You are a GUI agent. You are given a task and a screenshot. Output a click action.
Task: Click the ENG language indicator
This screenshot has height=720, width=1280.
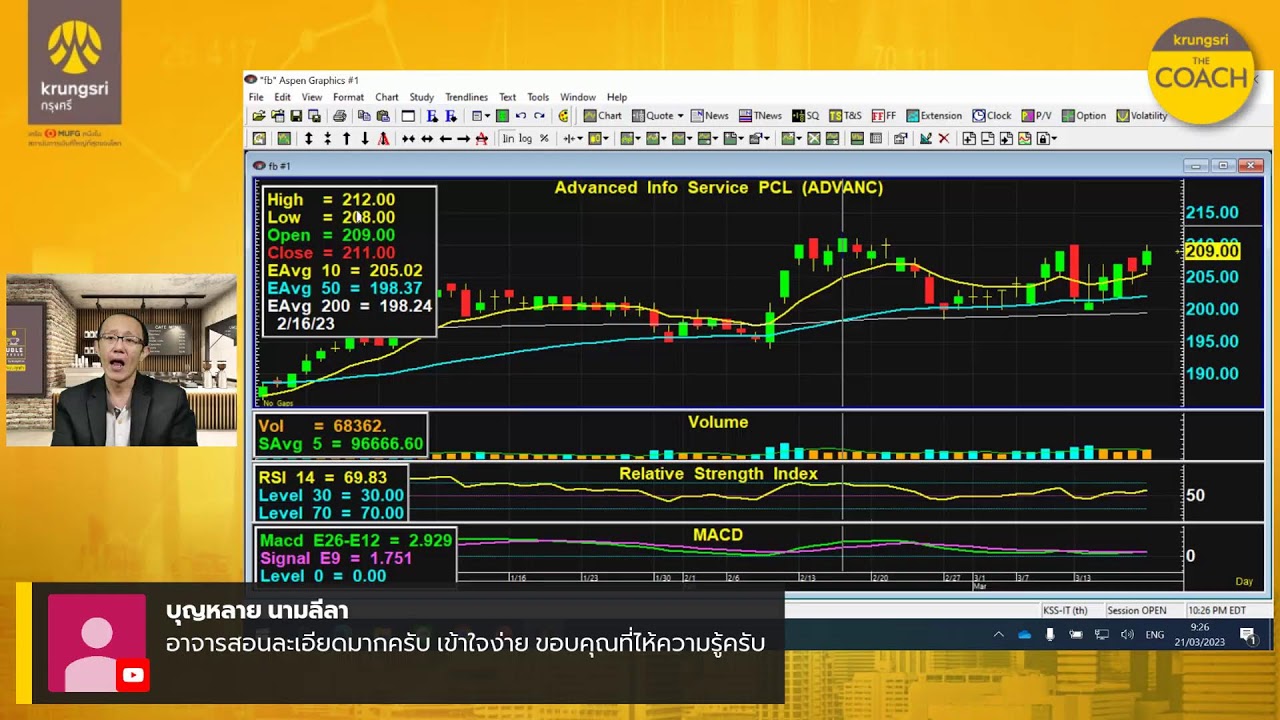(1155, 634)
